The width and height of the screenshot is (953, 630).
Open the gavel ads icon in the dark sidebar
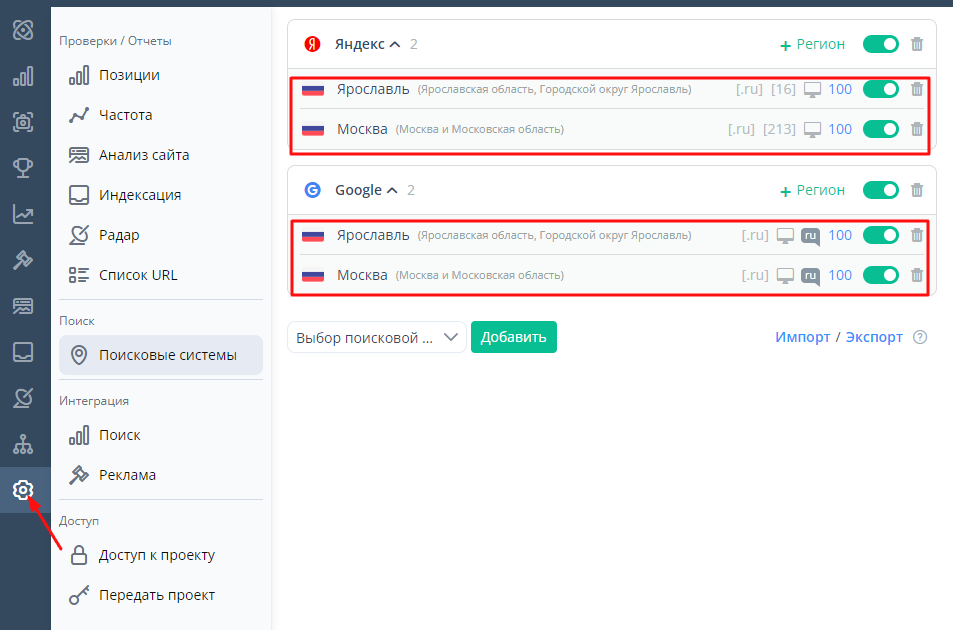[x=23, y=260]
